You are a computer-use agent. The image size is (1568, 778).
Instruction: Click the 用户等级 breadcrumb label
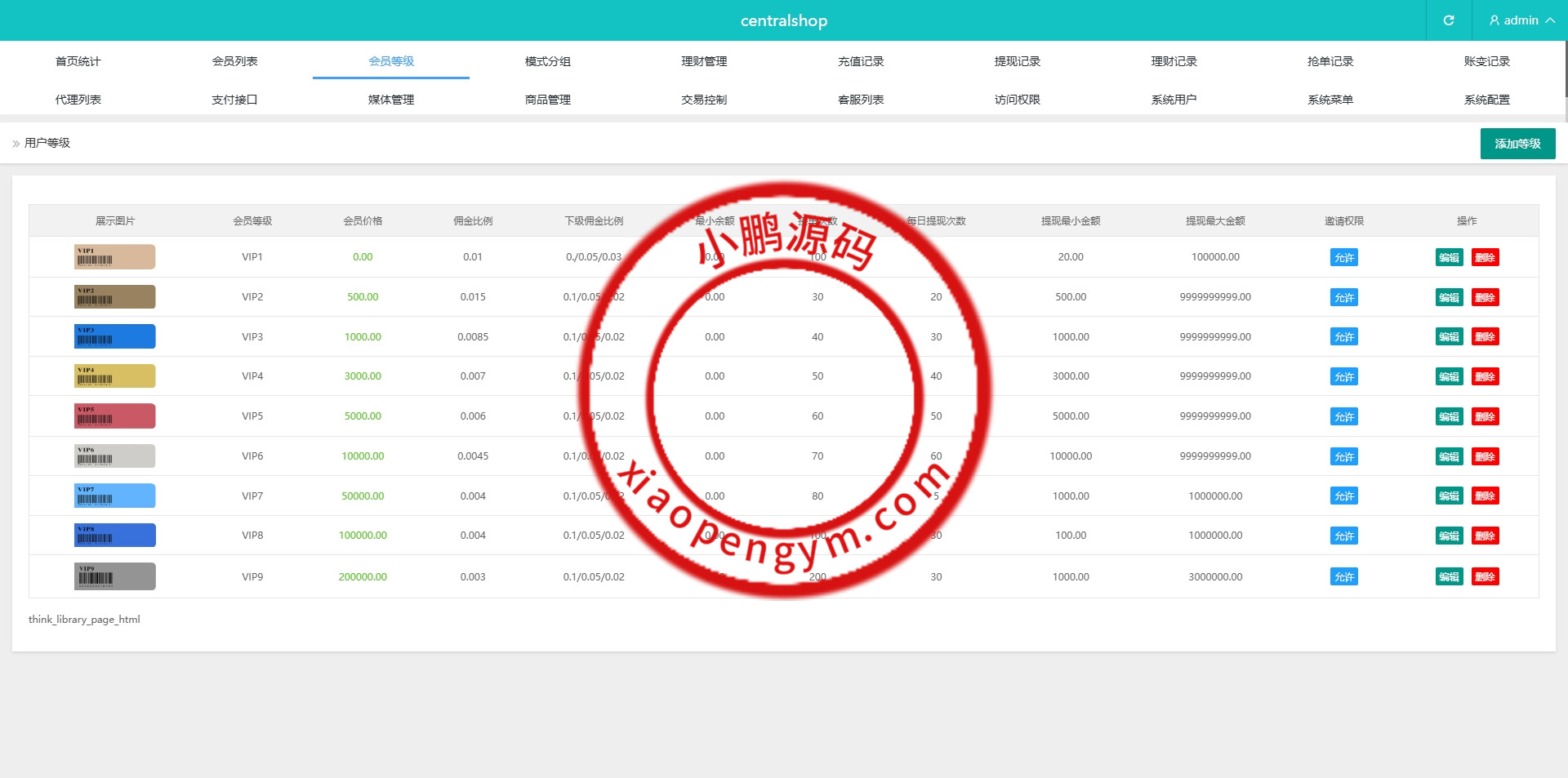[x=47, y=143]
